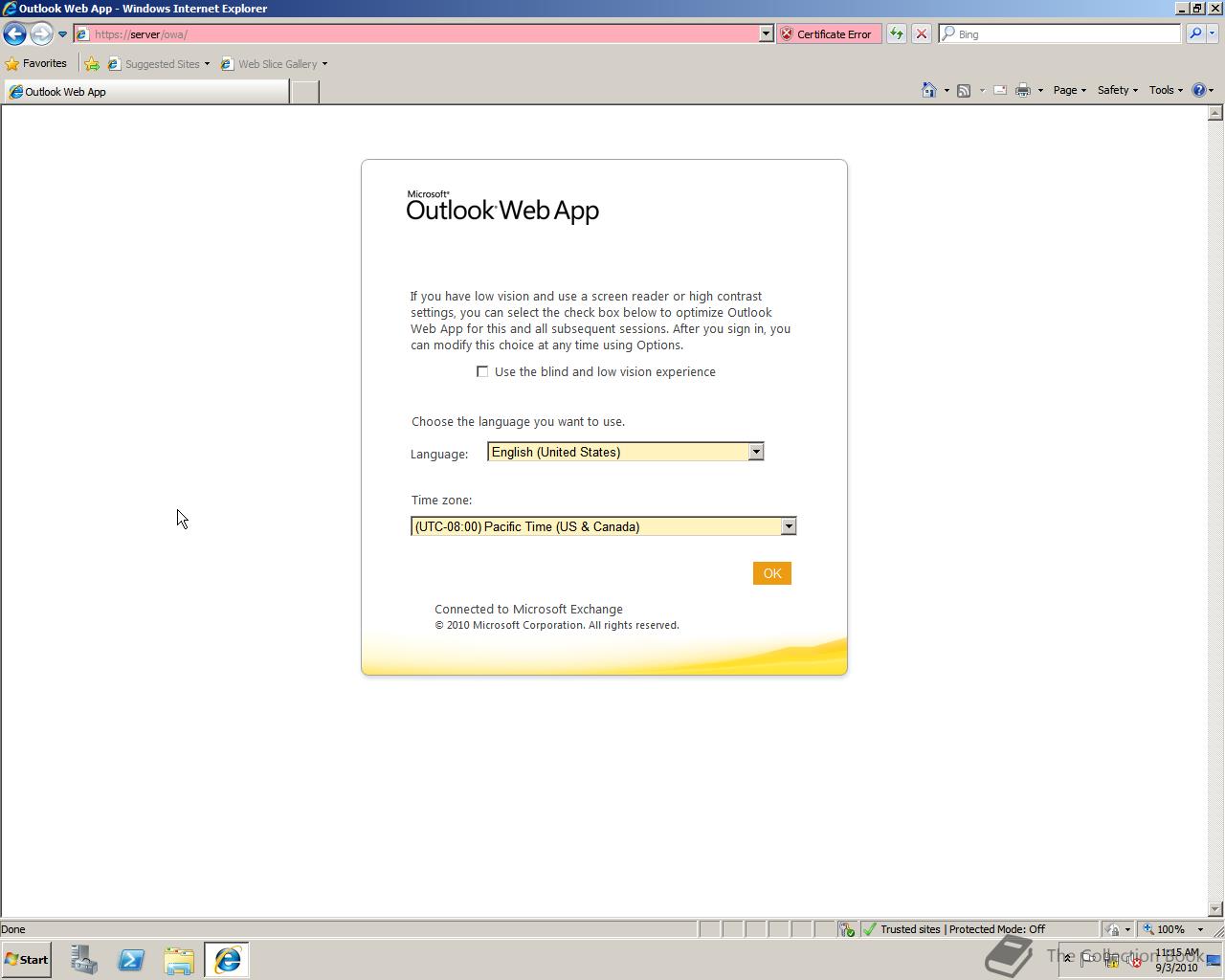Screen dimensions: 1225x980
Task: Click the orange OK button
Action: pyautogui.click(x=772, y=573)
